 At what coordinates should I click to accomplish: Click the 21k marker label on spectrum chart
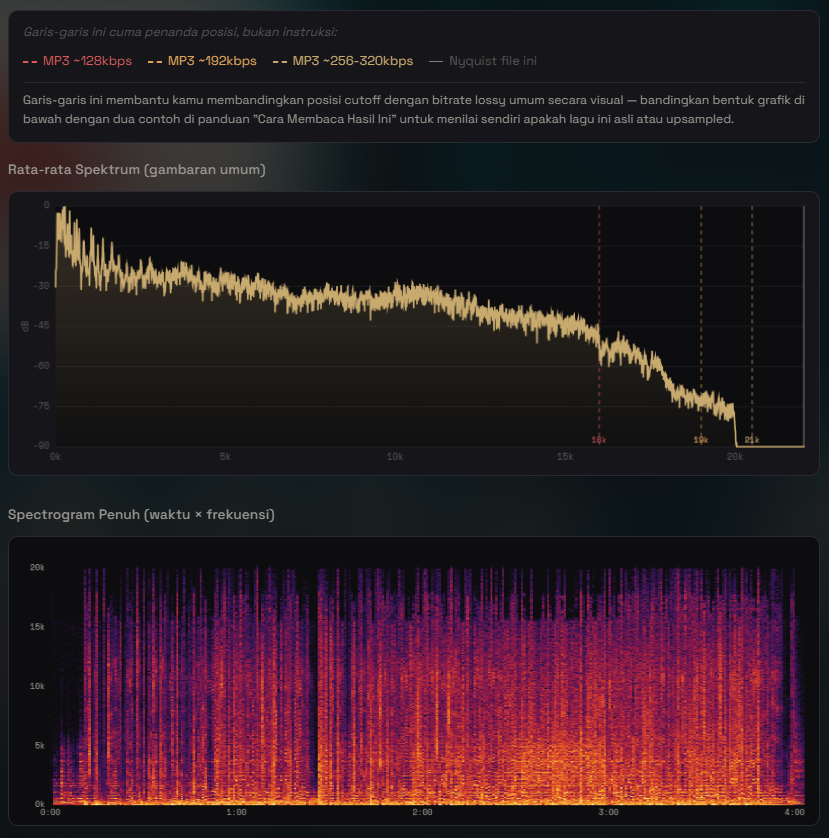[752, 440]
